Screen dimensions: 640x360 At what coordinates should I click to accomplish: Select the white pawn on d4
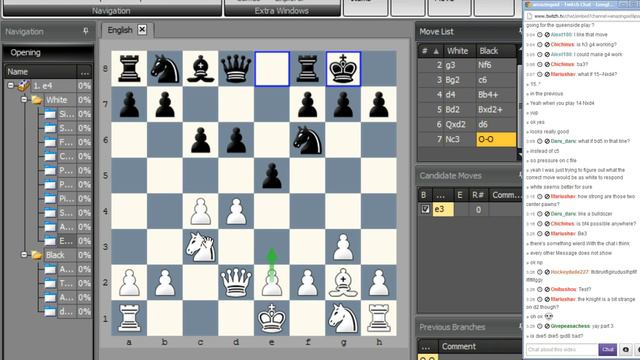[x=236, y=211]
